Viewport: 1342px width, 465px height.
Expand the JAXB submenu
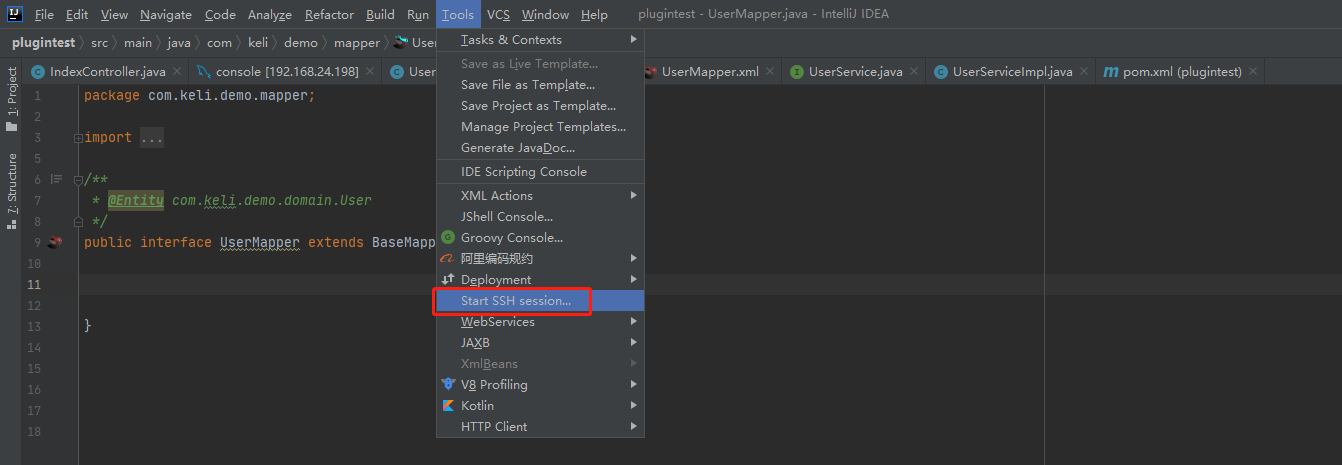tap(634, 343)
